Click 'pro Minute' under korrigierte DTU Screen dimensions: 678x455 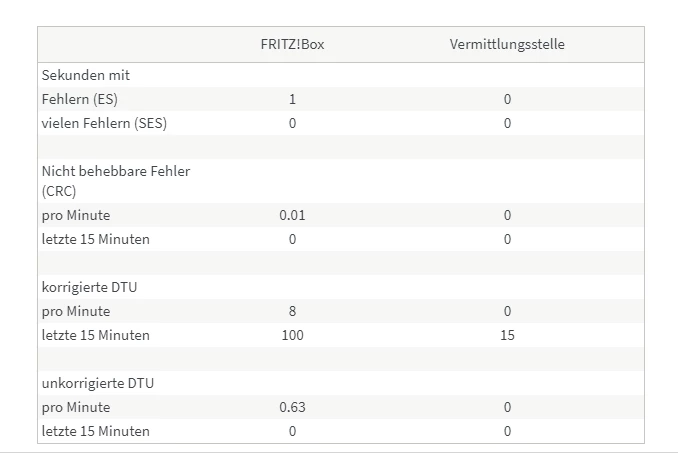click(76, 311)
